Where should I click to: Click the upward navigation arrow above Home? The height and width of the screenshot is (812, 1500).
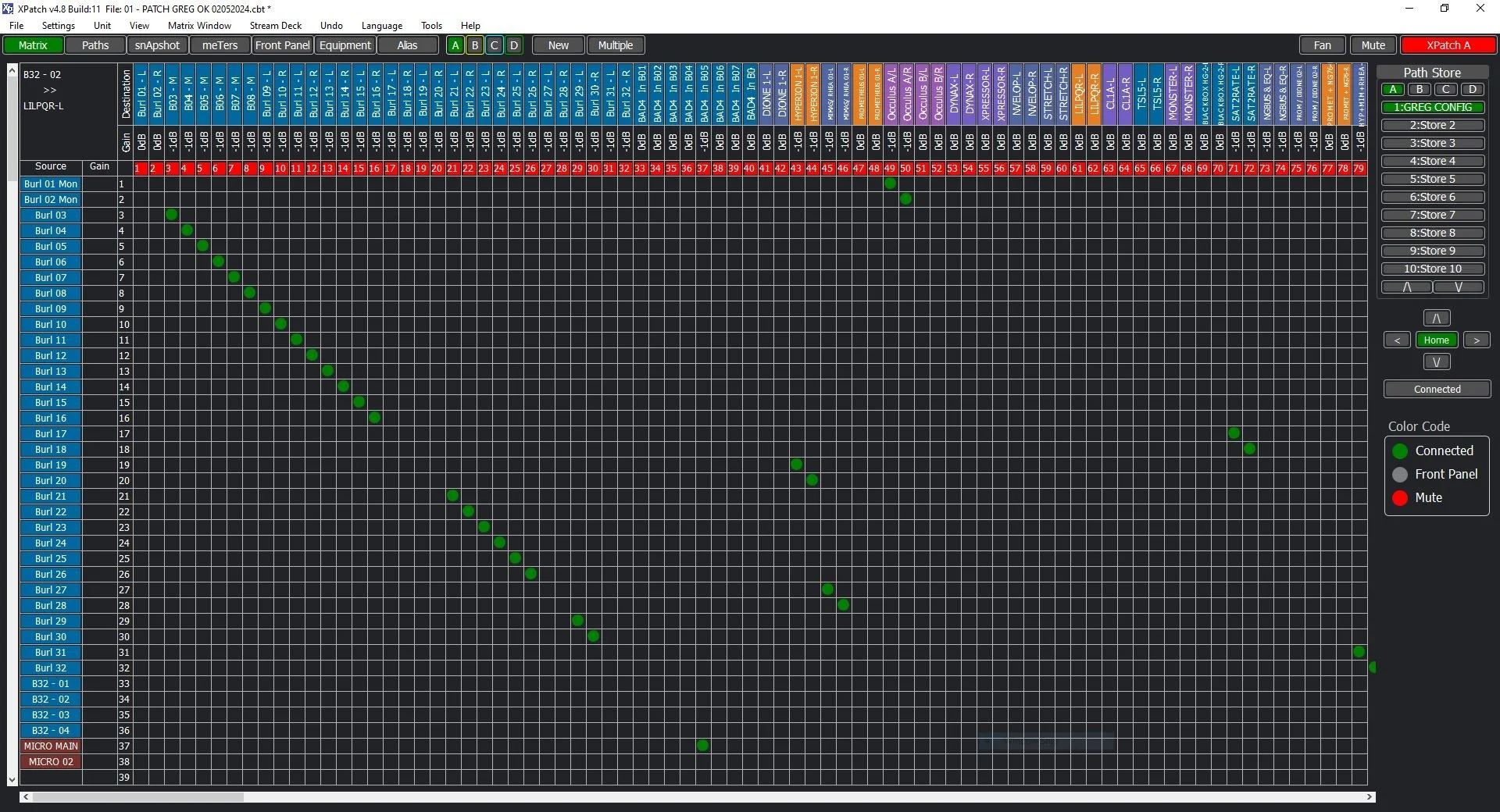[1436, 317]
